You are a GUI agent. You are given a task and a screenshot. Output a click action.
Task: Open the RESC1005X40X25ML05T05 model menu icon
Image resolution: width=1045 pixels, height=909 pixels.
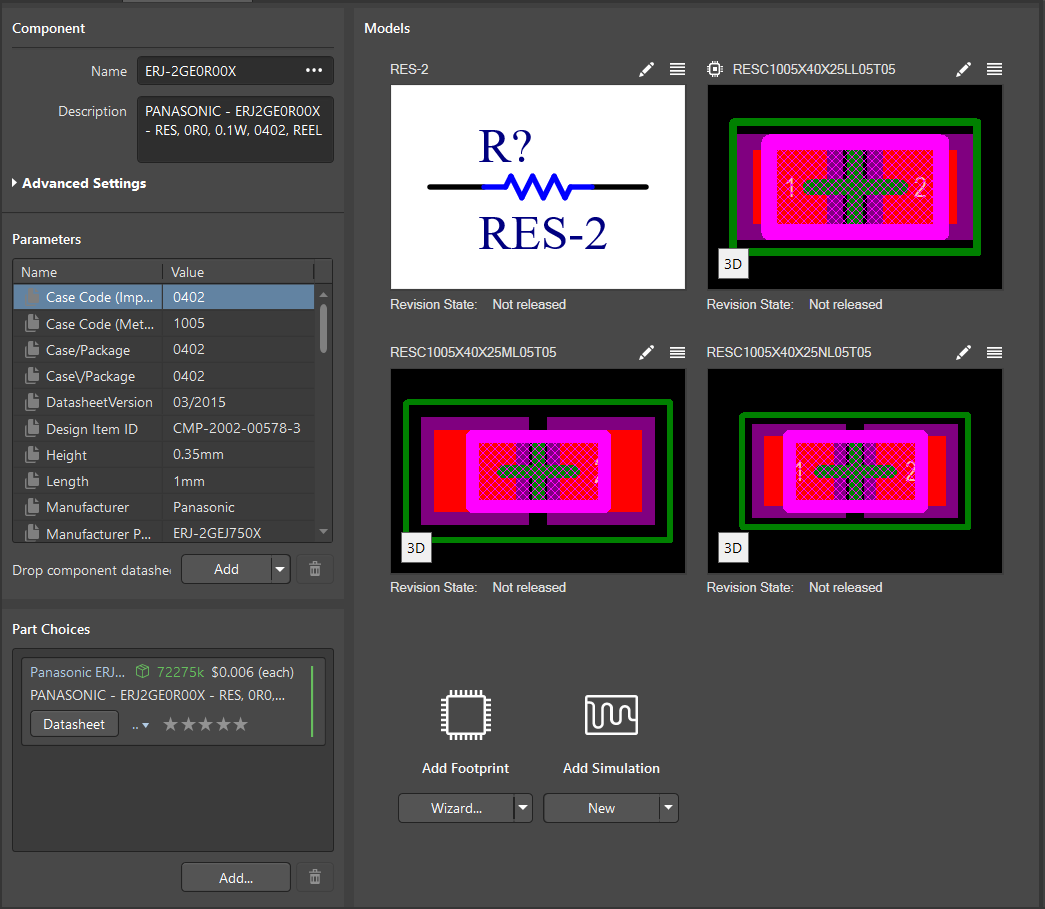click(x=678, y=352)
